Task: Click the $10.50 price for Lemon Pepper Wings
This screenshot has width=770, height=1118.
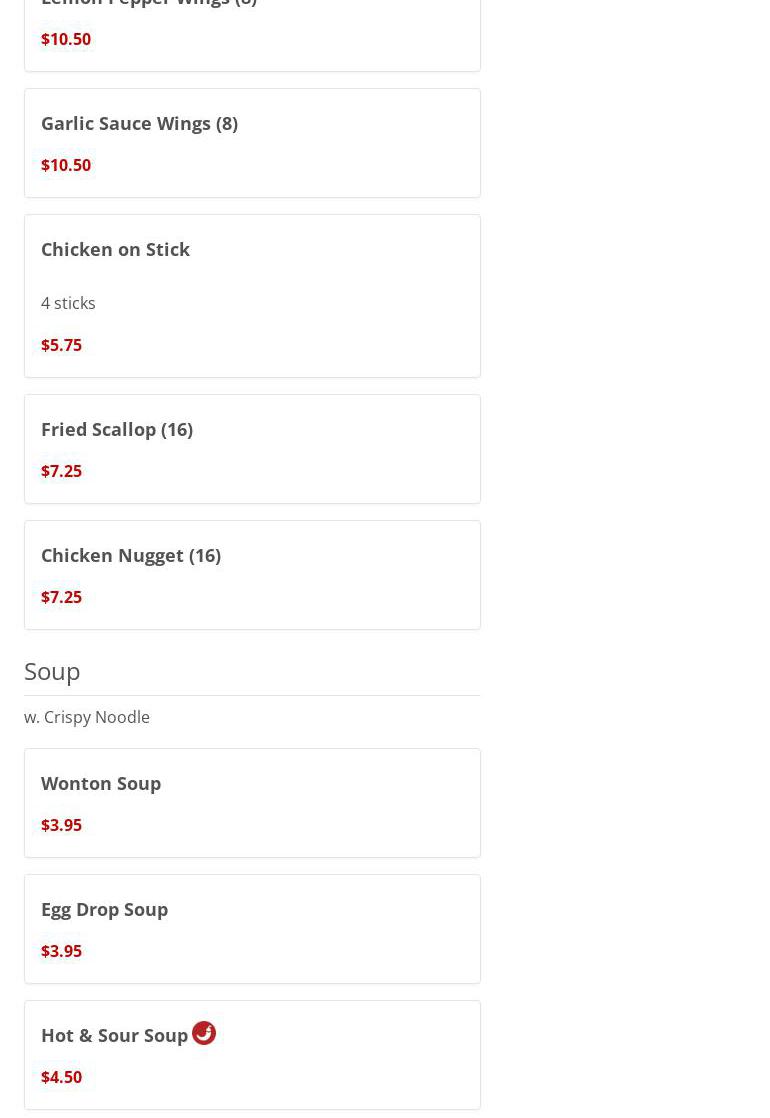Action: (66, 39)
